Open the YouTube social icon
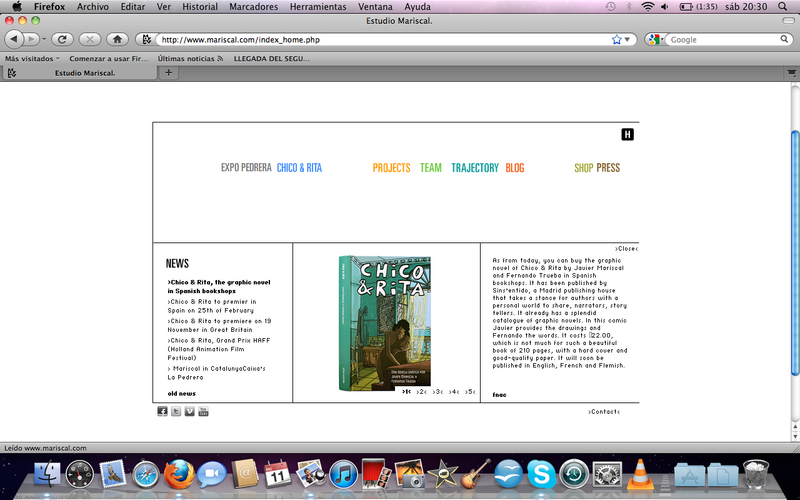800x500 pixels. tap(203, 411)
